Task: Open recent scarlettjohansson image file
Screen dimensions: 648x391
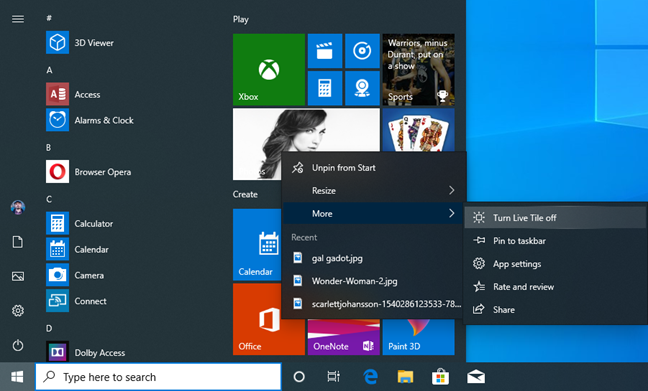Action: coord(374,304)
